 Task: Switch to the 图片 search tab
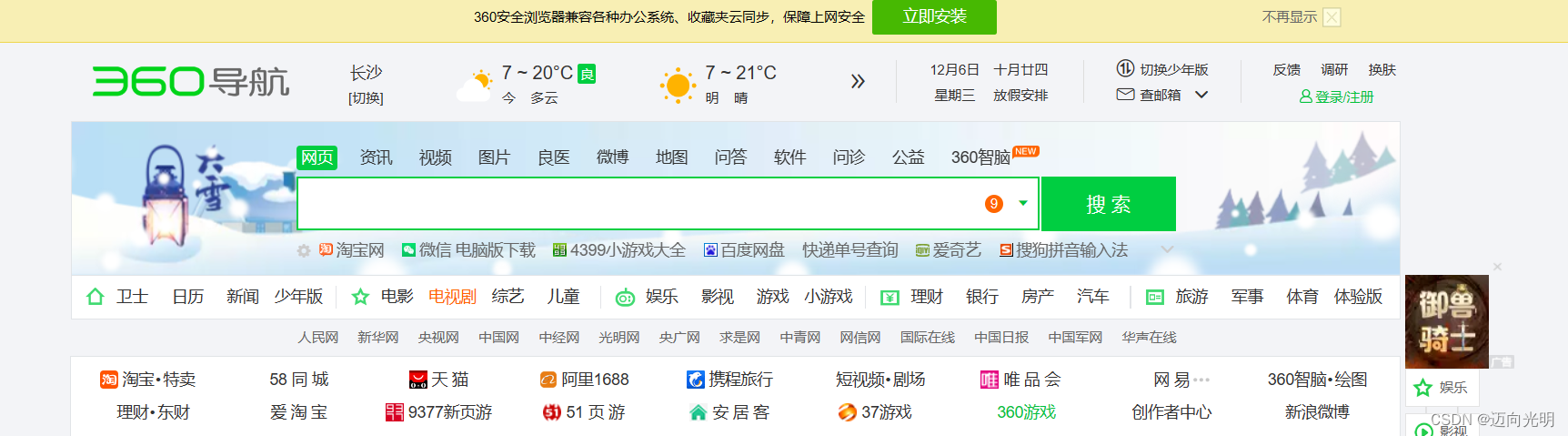tap(494, 157)
